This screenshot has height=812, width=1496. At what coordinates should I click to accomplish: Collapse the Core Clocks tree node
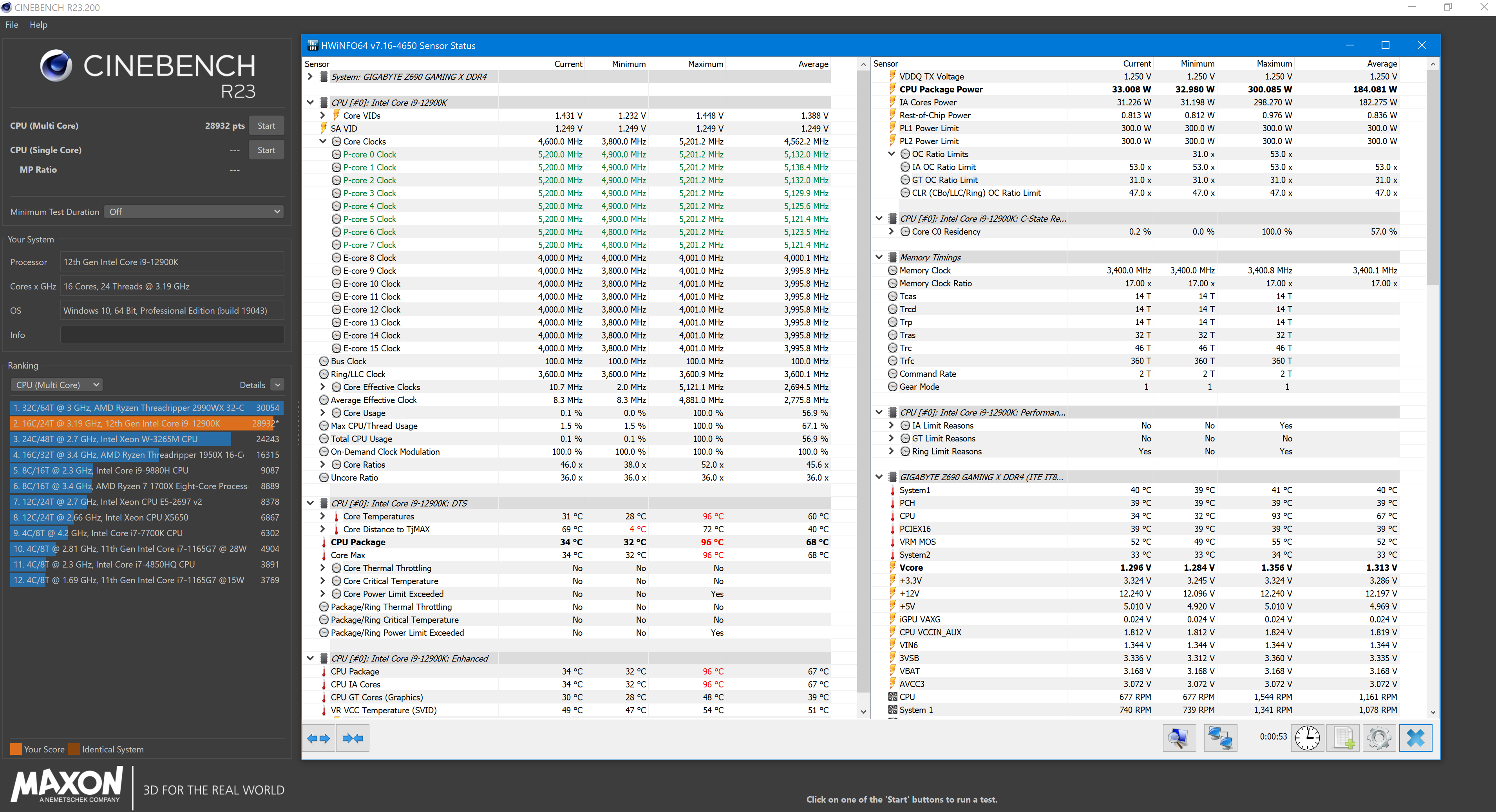point(322,141)
